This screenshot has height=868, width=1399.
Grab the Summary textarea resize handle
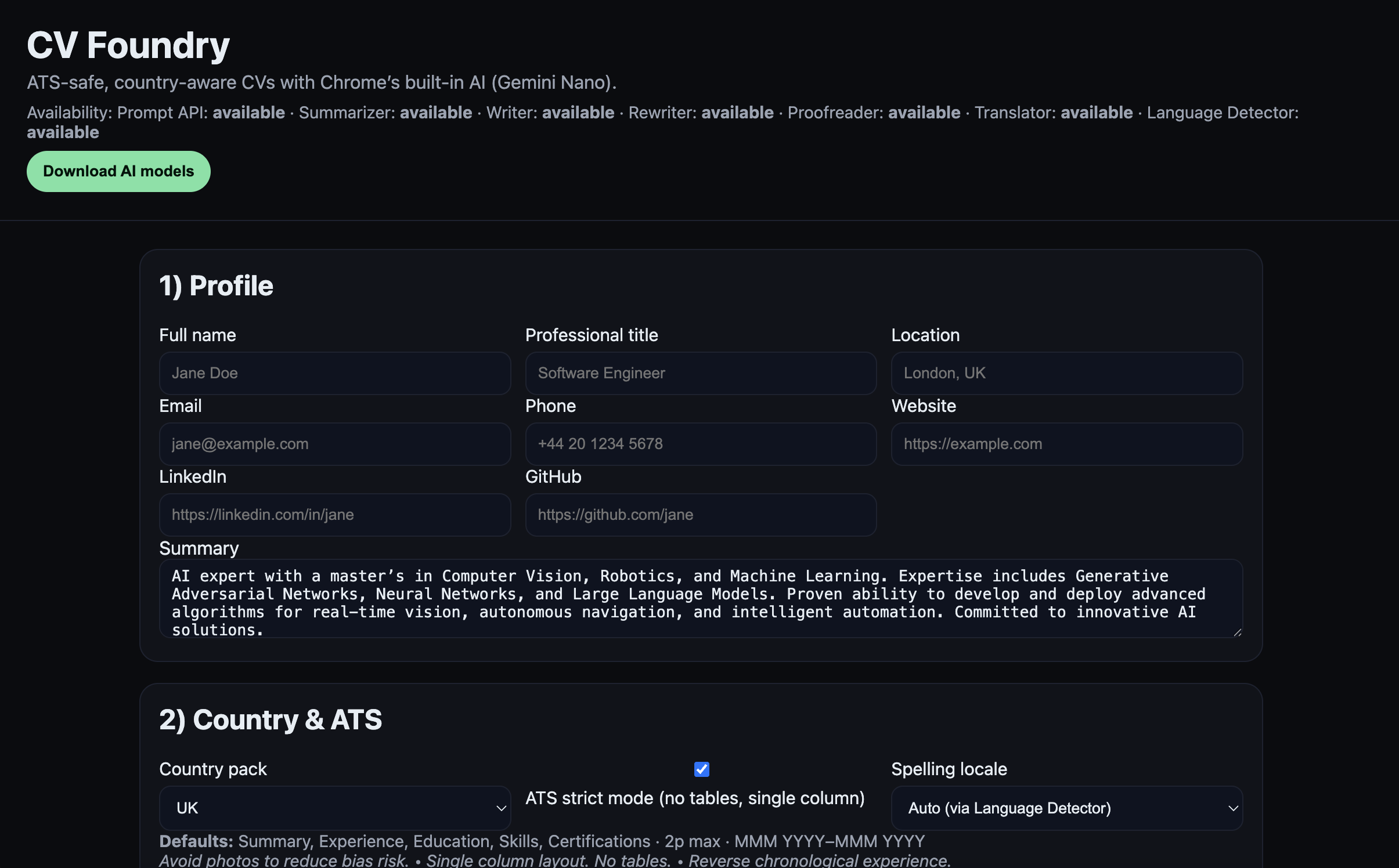[x=1237, y=632]
